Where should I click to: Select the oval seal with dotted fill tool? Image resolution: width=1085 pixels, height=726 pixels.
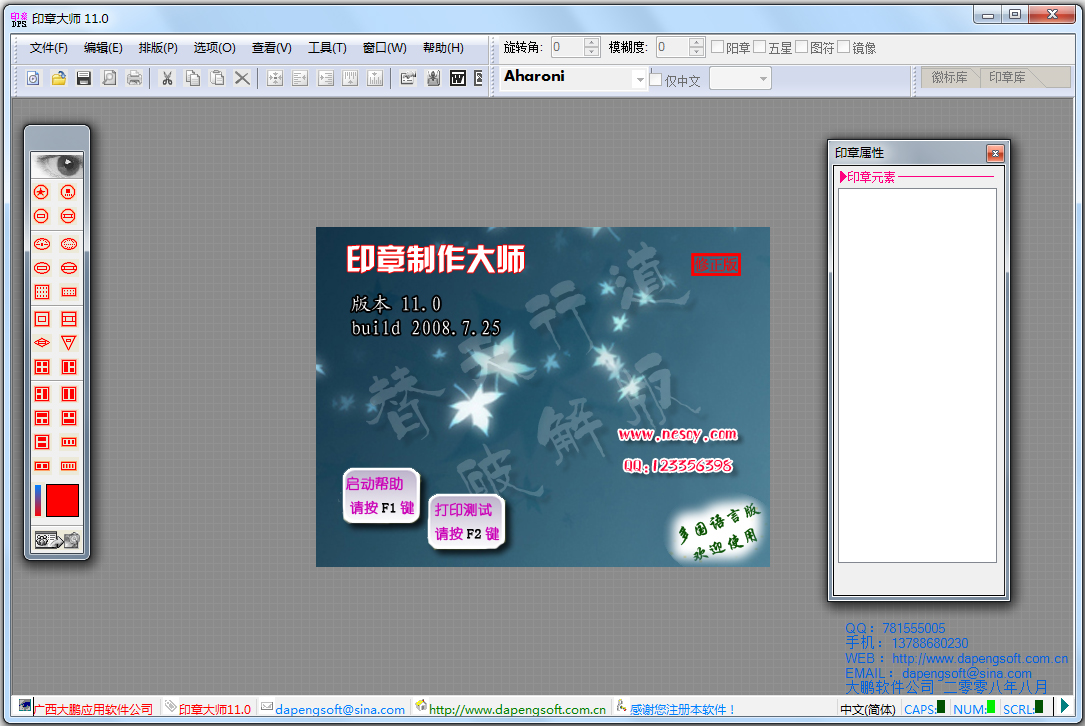[x=69, y=244]
